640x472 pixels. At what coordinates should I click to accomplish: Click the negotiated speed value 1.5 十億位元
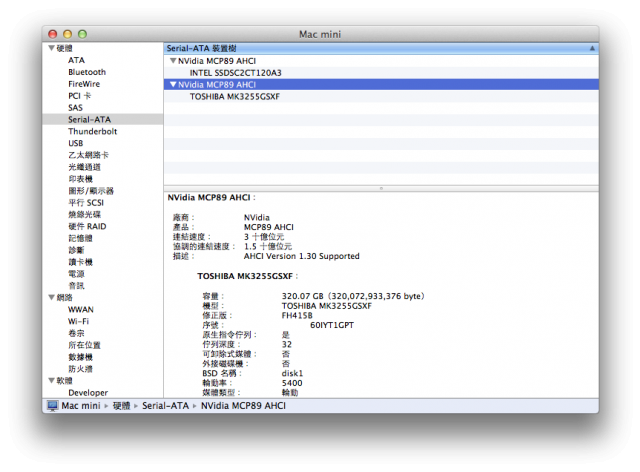click(268, 246)
